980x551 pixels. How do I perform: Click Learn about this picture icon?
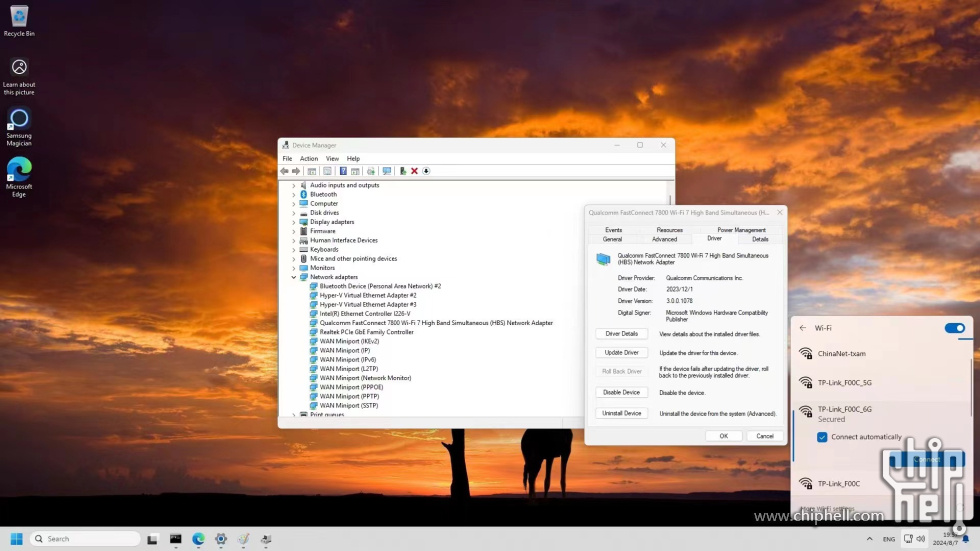click(19, 76)
